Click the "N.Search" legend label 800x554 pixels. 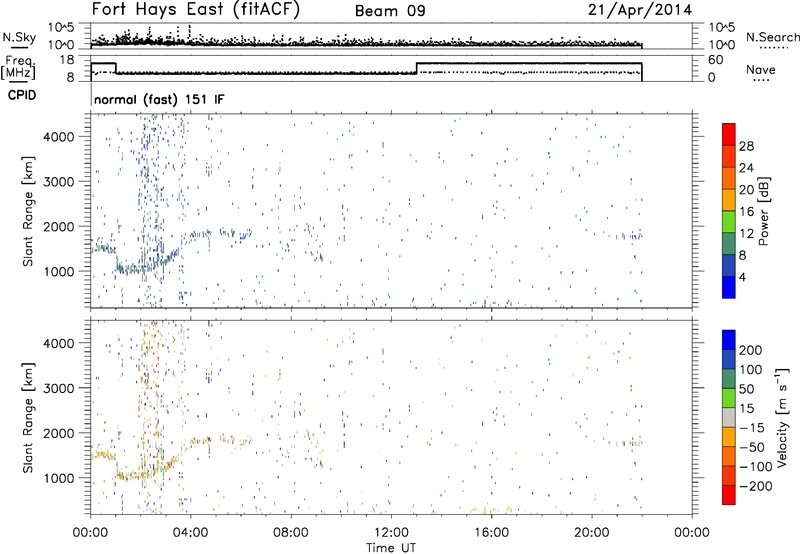click(772, 37)
